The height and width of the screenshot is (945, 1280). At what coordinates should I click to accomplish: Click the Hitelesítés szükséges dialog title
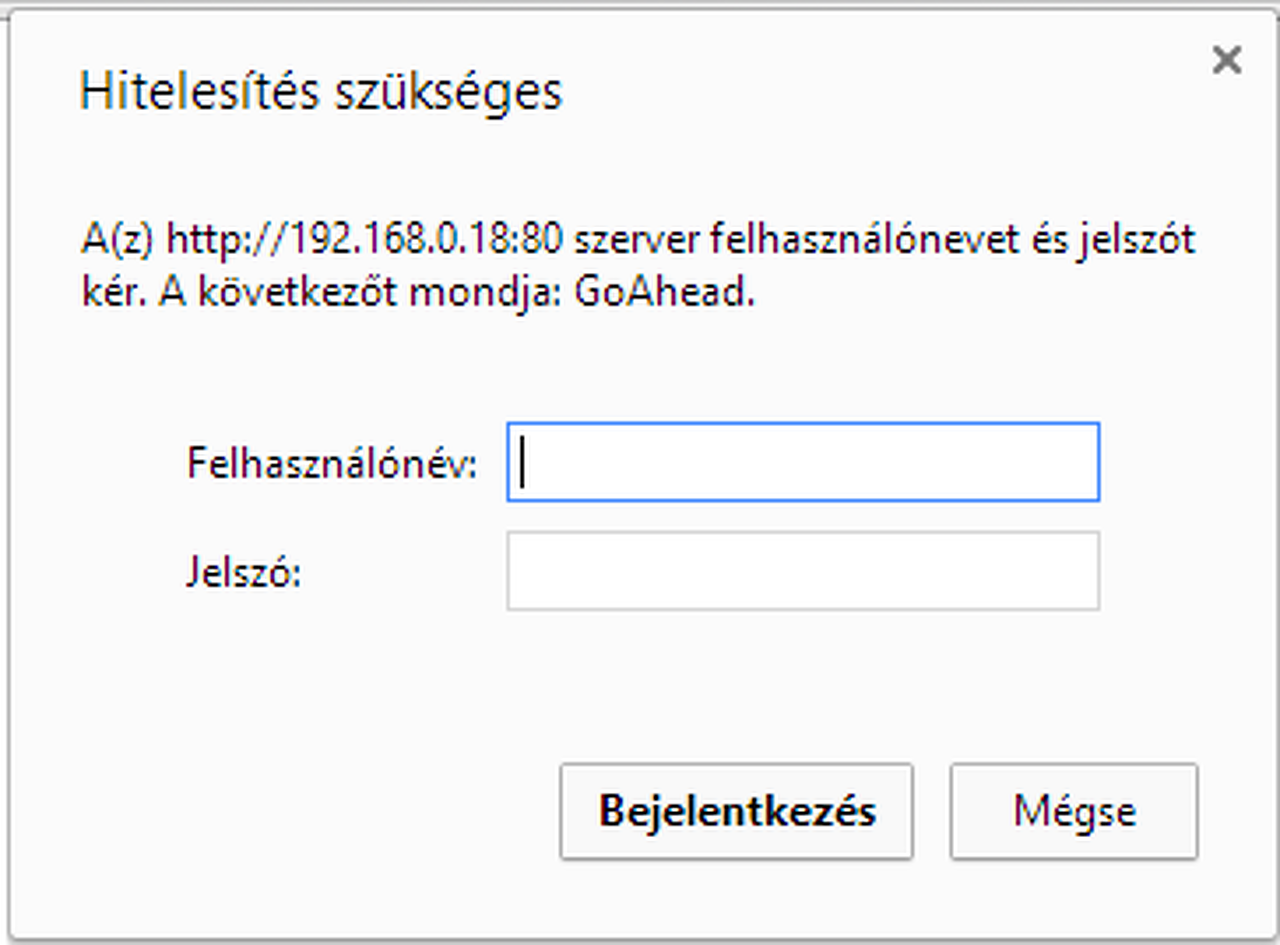[x=321, y=92]
